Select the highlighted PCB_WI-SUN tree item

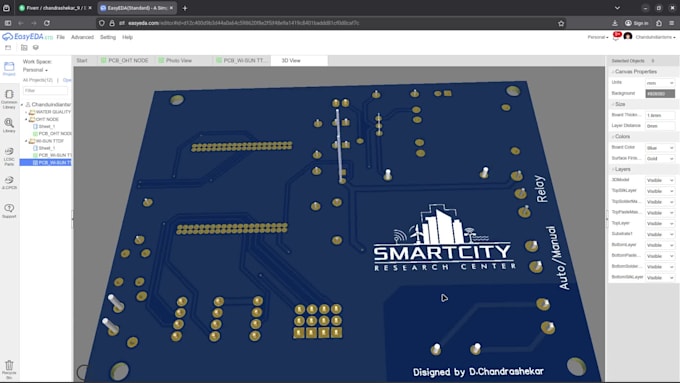pos(46,163)
